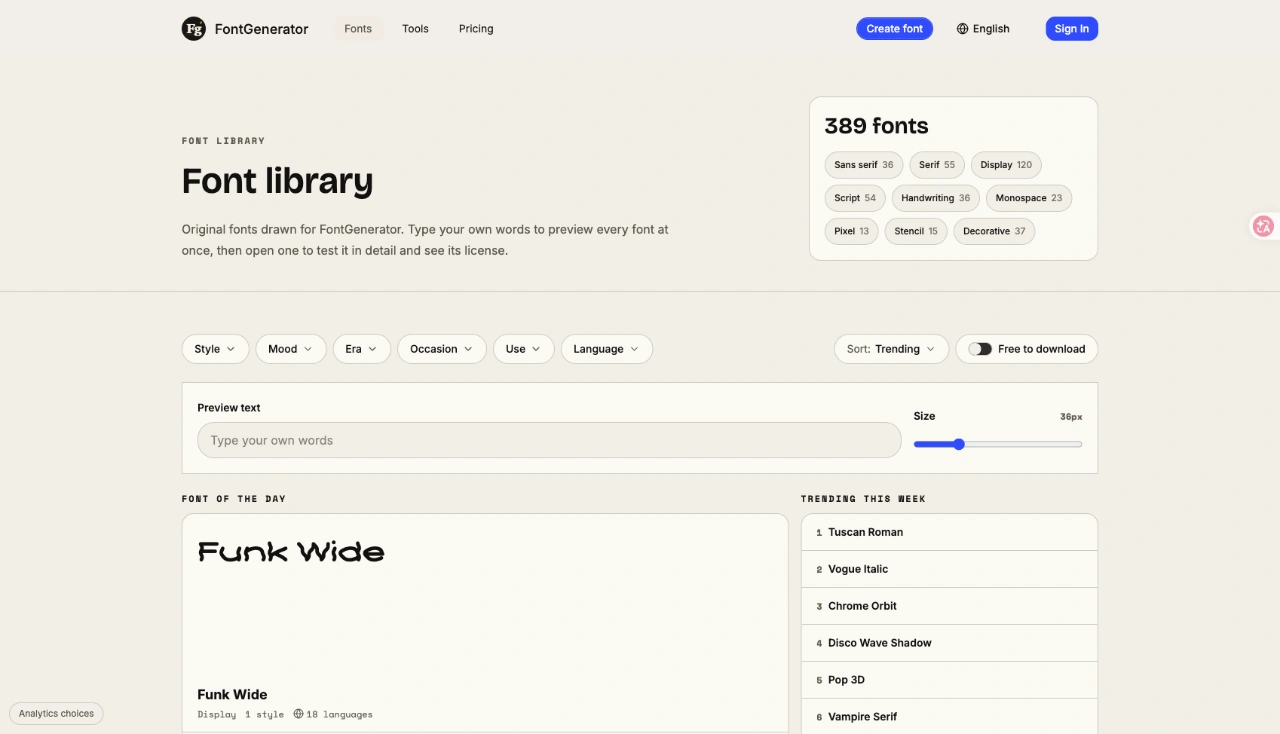Open trending font Pop 3D
The image size is (1280, 734).
pyautogui.click(x=949, y=680)
